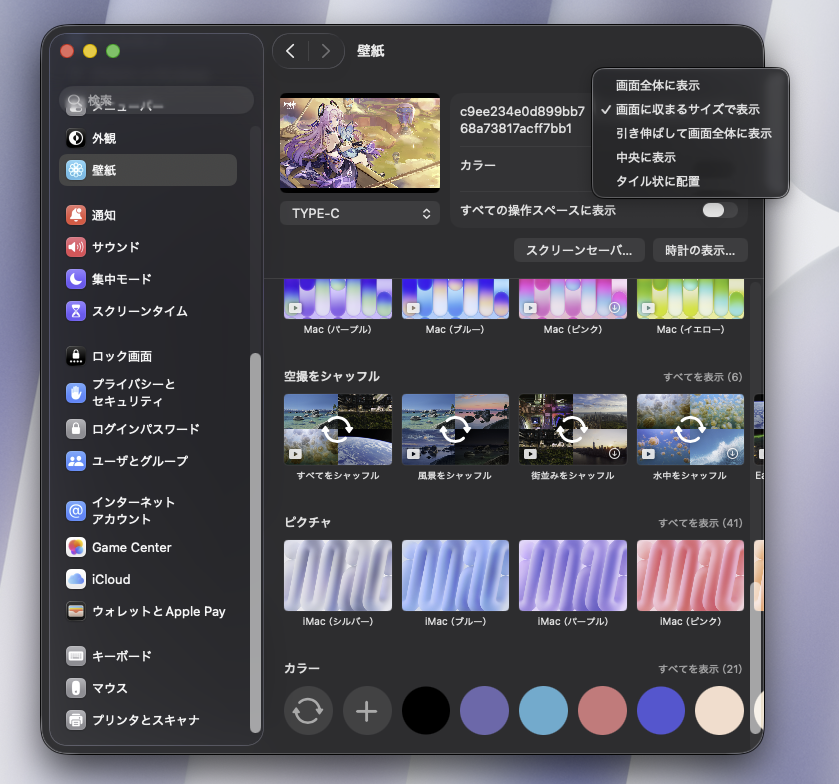Select 通知 in the sidebar
Screen dimensions: 839x784
104,215
